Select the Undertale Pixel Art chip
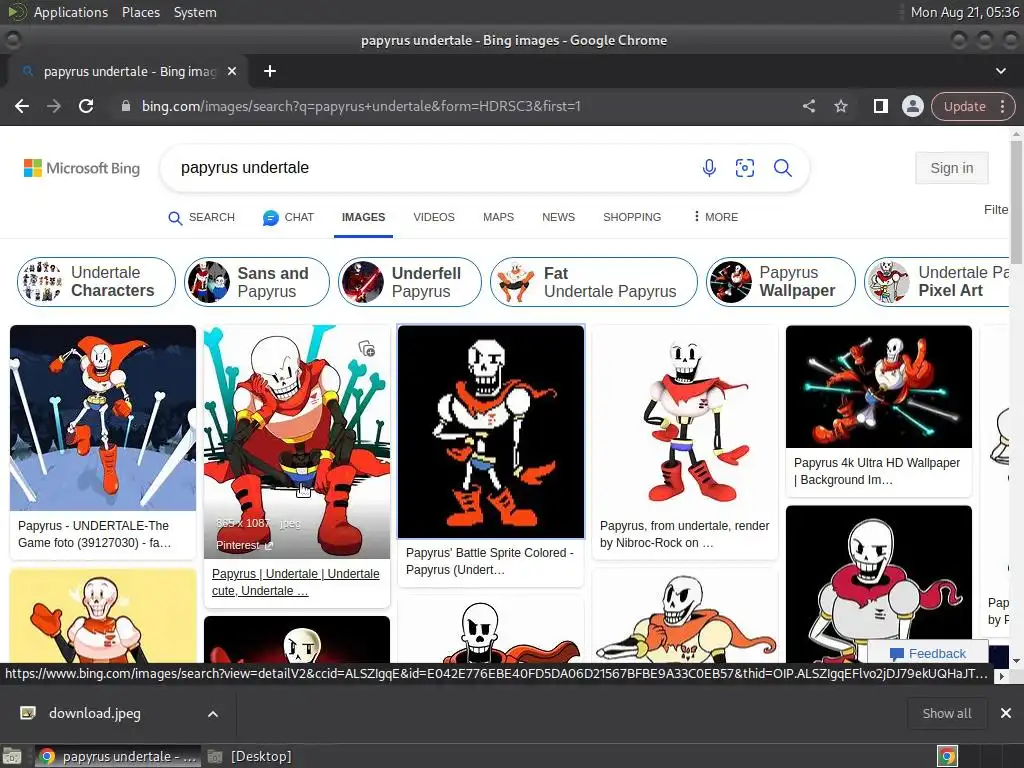Image resolution: width=1024 pixels, height=768 pixels. [x=937, y=282]
